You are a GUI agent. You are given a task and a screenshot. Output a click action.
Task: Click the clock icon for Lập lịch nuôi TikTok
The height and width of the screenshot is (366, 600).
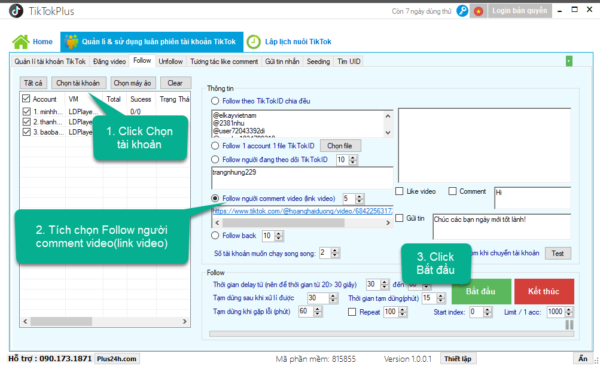(x=253, y=42)
